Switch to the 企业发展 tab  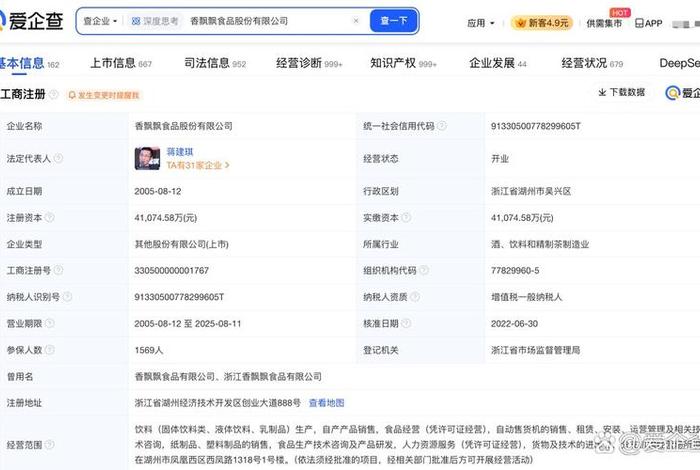(x=498, y=63)
